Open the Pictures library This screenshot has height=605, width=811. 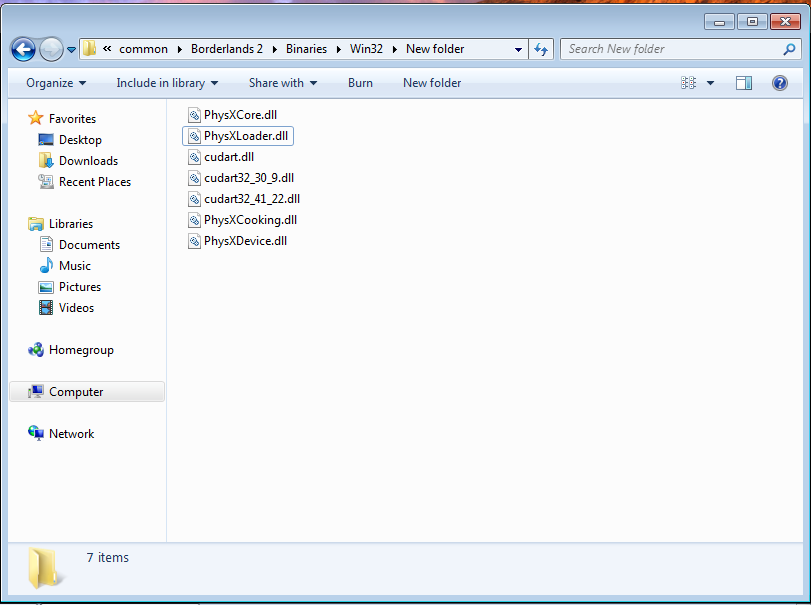click(80, 287)
